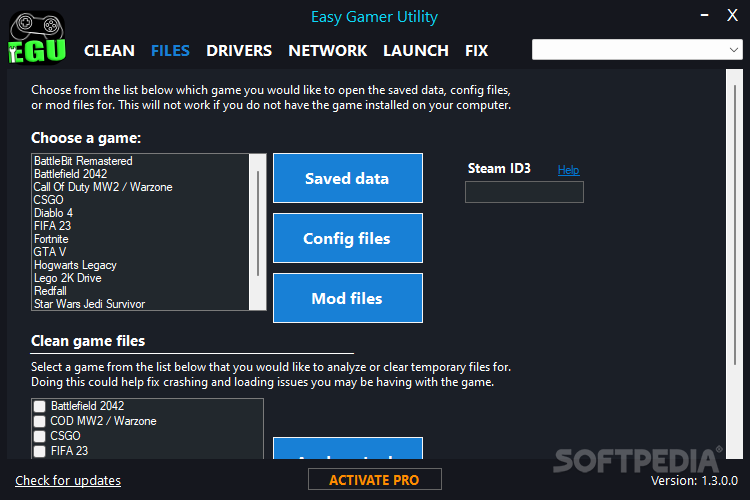Open the Steam ID3 Help link
Screen dimensions: 750x500
tap(568, 170)
